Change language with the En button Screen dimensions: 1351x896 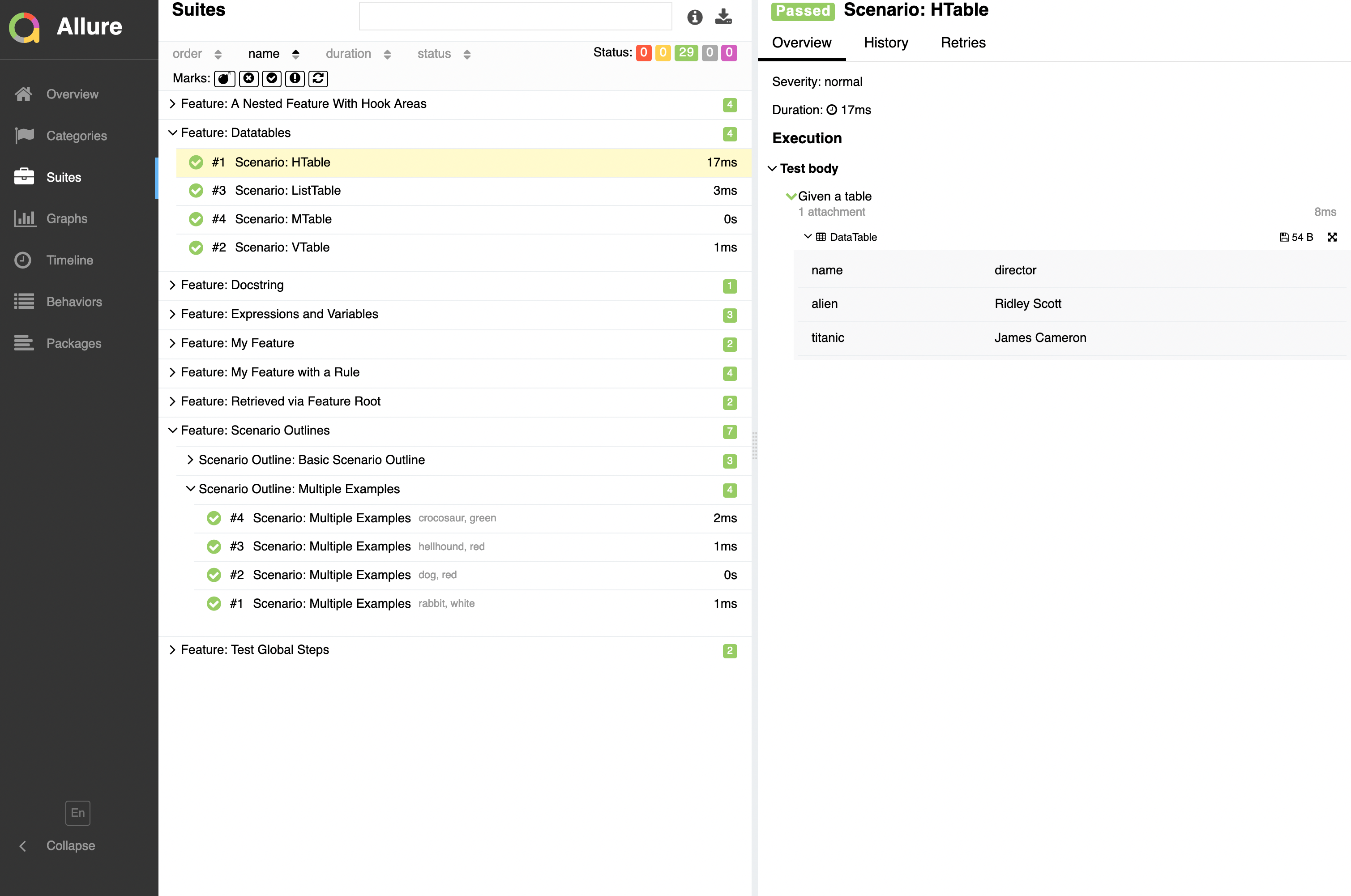(78, 813)
